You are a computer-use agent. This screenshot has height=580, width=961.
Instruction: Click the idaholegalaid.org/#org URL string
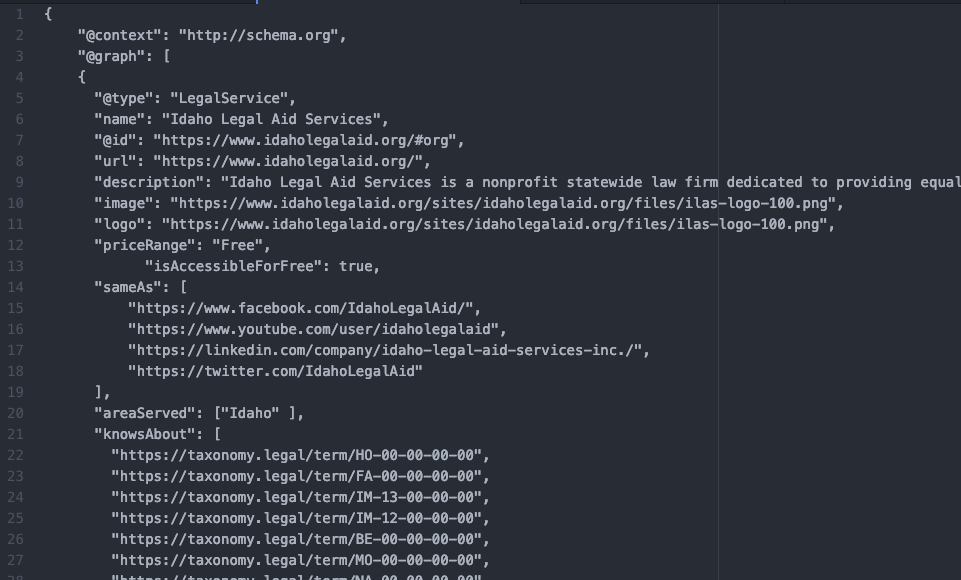[305, 140]
